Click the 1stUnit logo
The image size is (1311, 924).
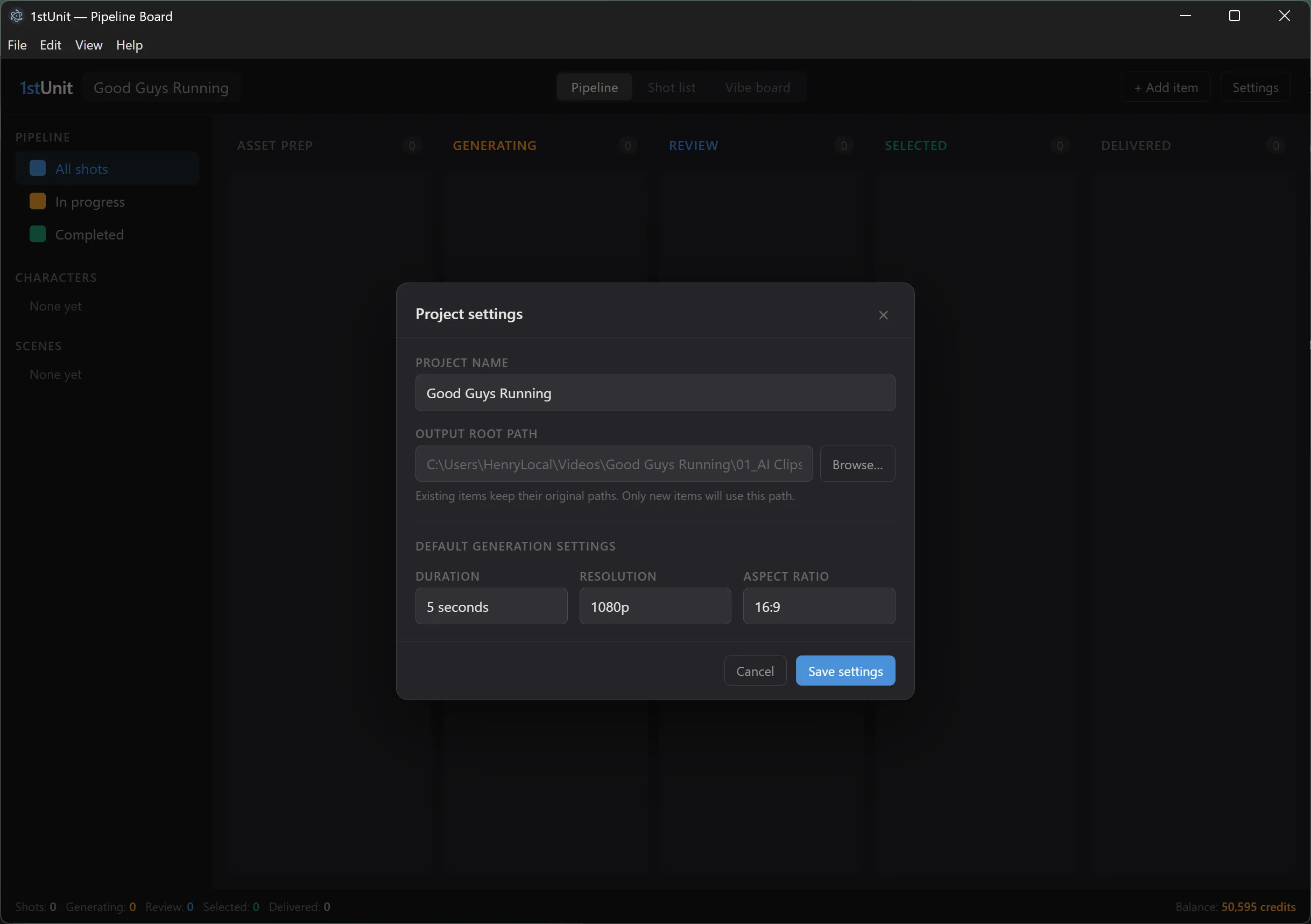tap(46, 87)
